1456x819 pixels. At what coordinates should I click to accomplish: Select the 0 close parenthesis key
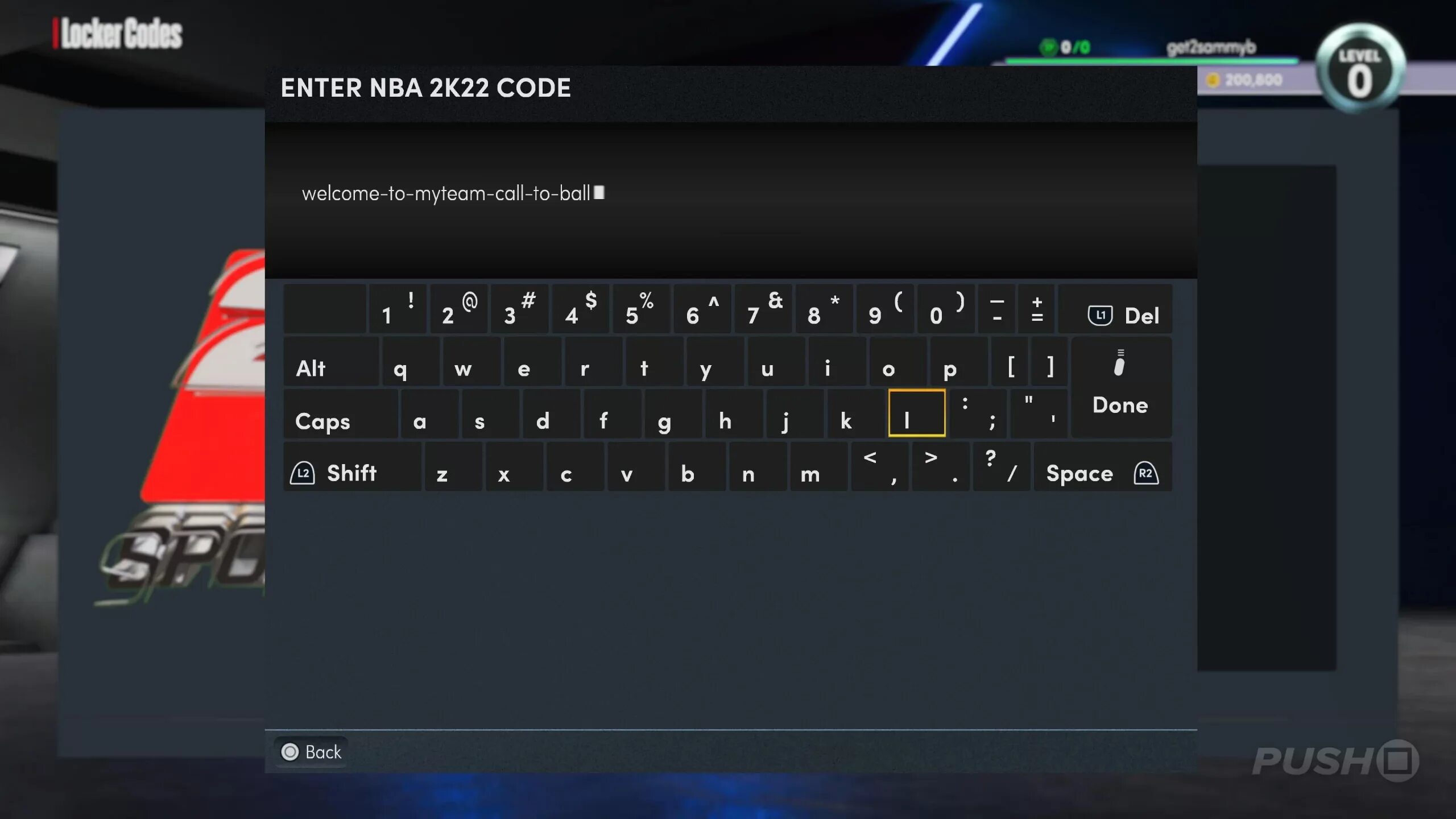(946, 309)
